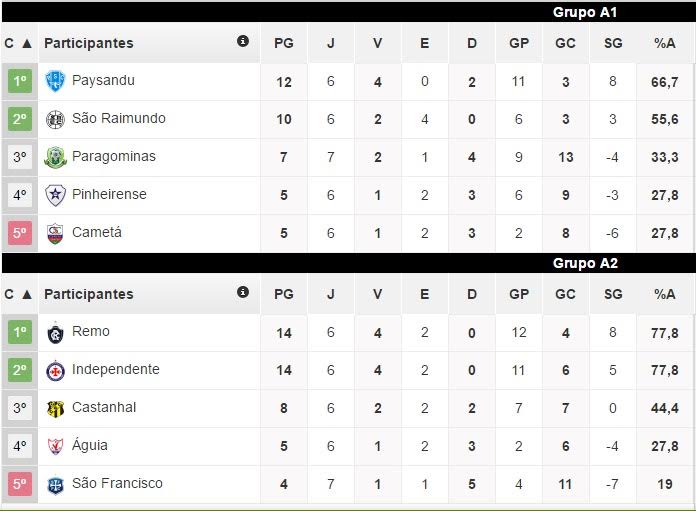The image size is (696, 511).
Task: Open info icon in Grupo A2 header
Action: [242, 293]
